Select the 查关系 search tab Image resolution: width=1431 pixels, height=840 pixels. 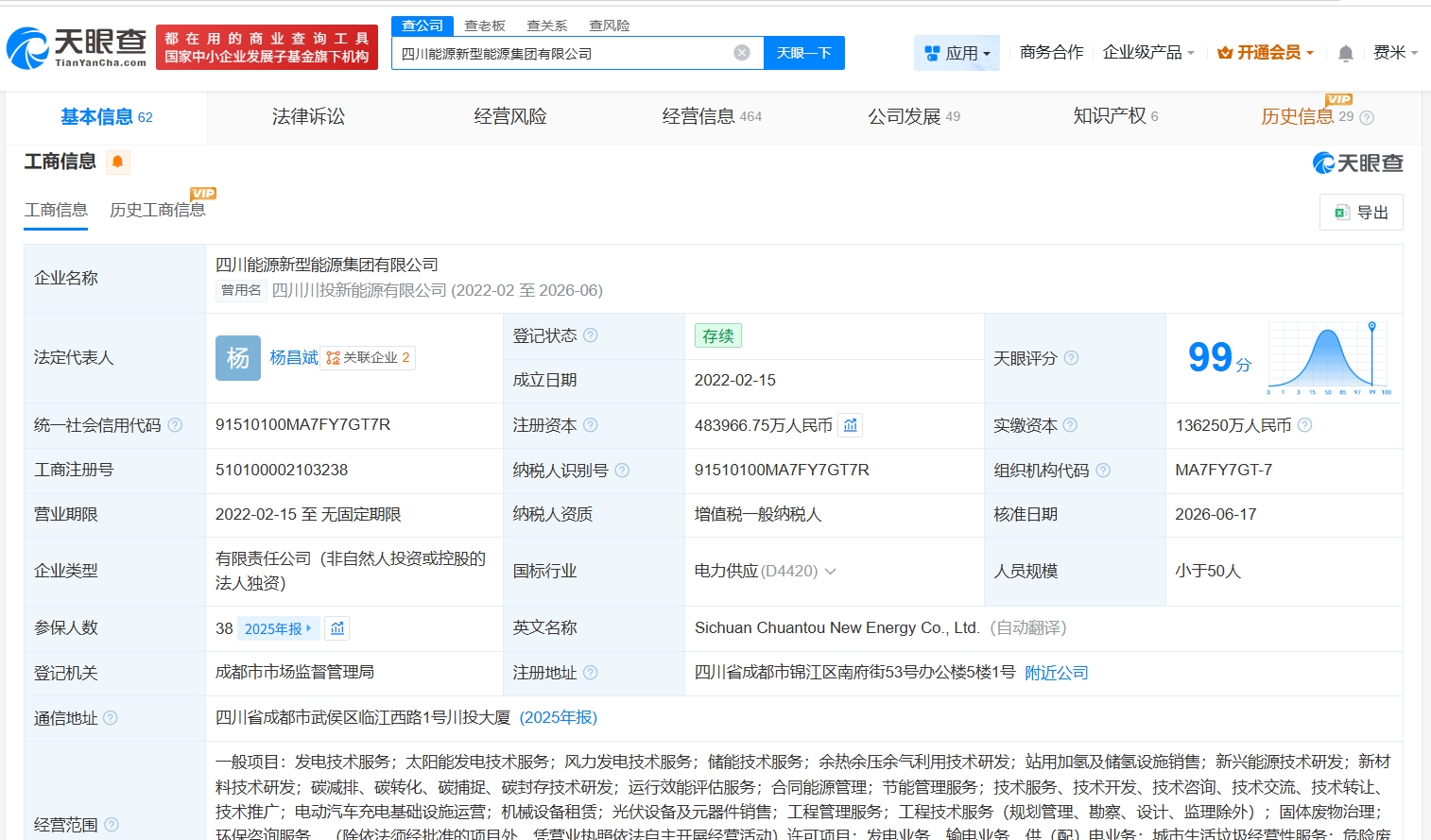546,26
